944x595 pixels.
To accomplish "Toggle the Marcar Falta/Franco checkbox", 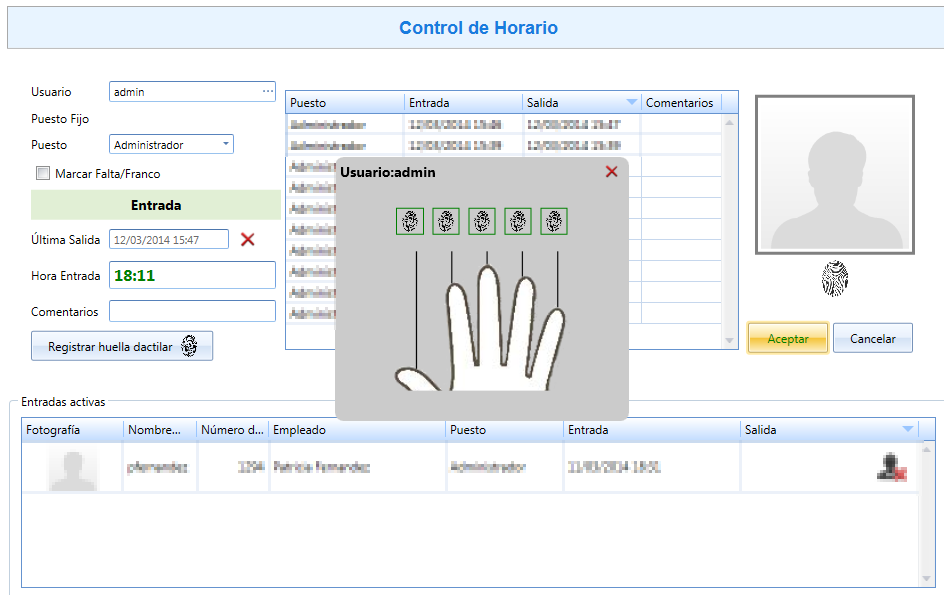I will pyautogui.click(x=43, y=173).
